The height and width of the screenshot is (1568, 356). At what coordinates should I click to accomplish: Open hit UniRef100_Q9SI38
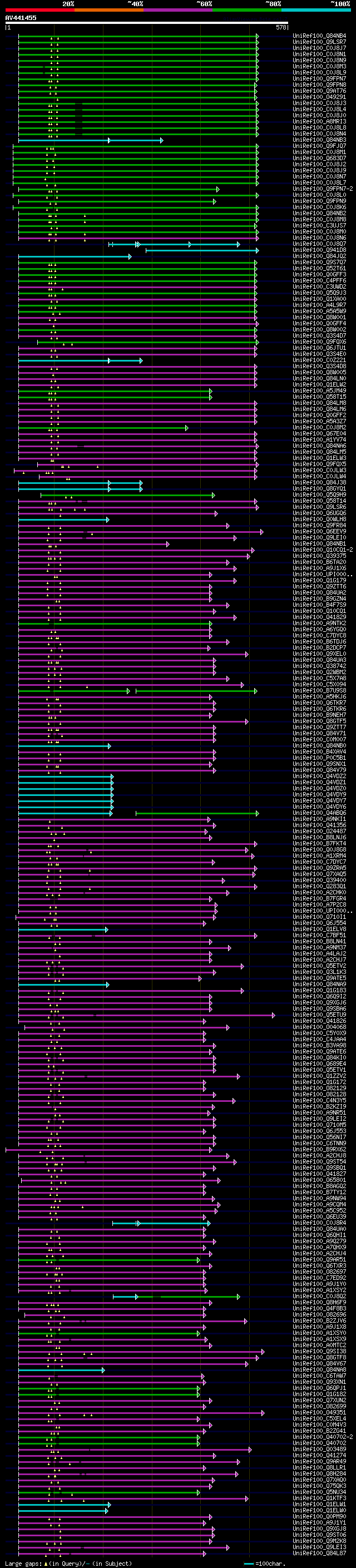pos(319,1351)
